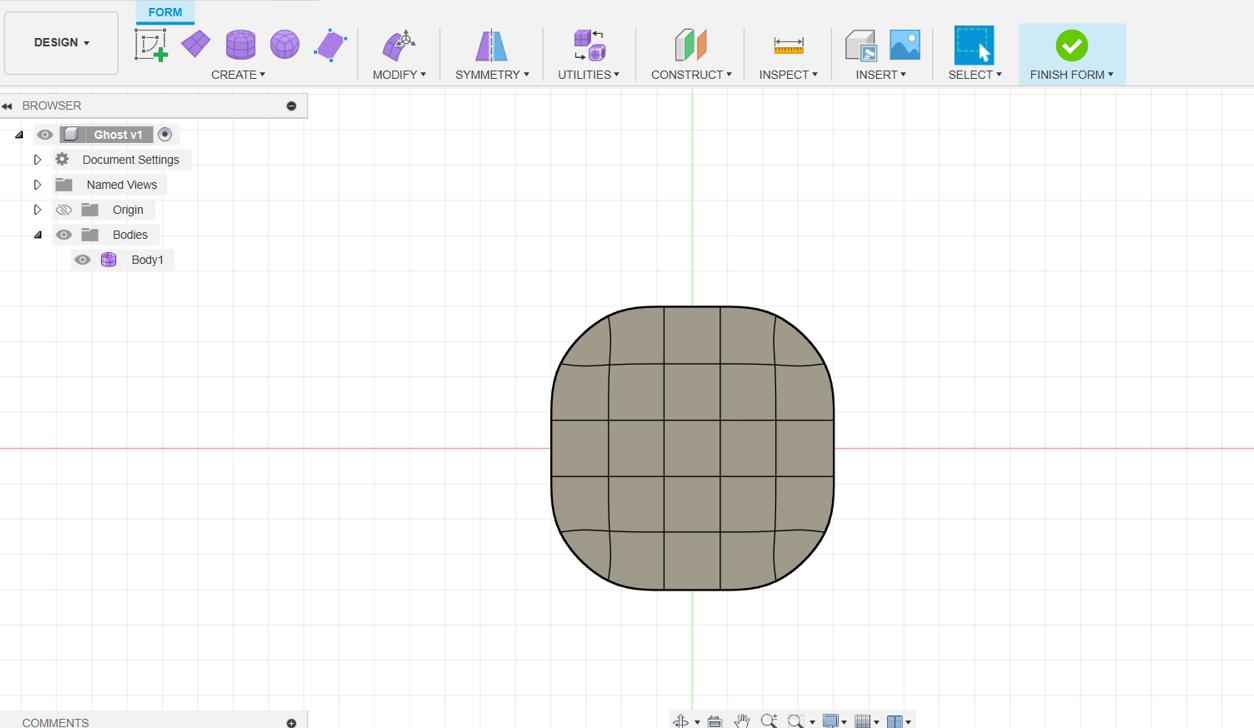This screenshot has width=1254, height=728.
Task: Select the Measure inspect tool
Action: pyautogui.click(x=788, y=45)
